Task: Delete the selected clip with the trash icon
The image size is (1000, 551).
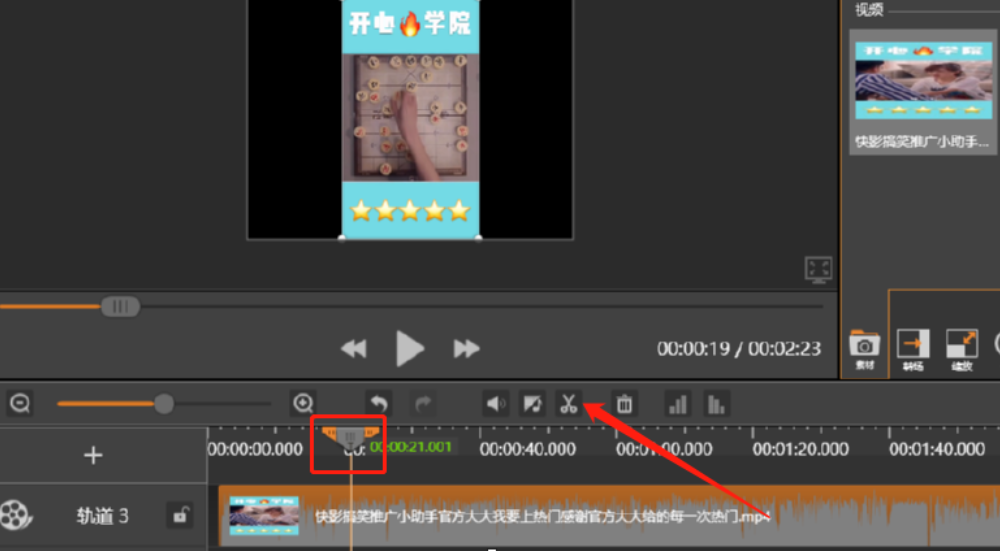Action: [x=624, y=404]
